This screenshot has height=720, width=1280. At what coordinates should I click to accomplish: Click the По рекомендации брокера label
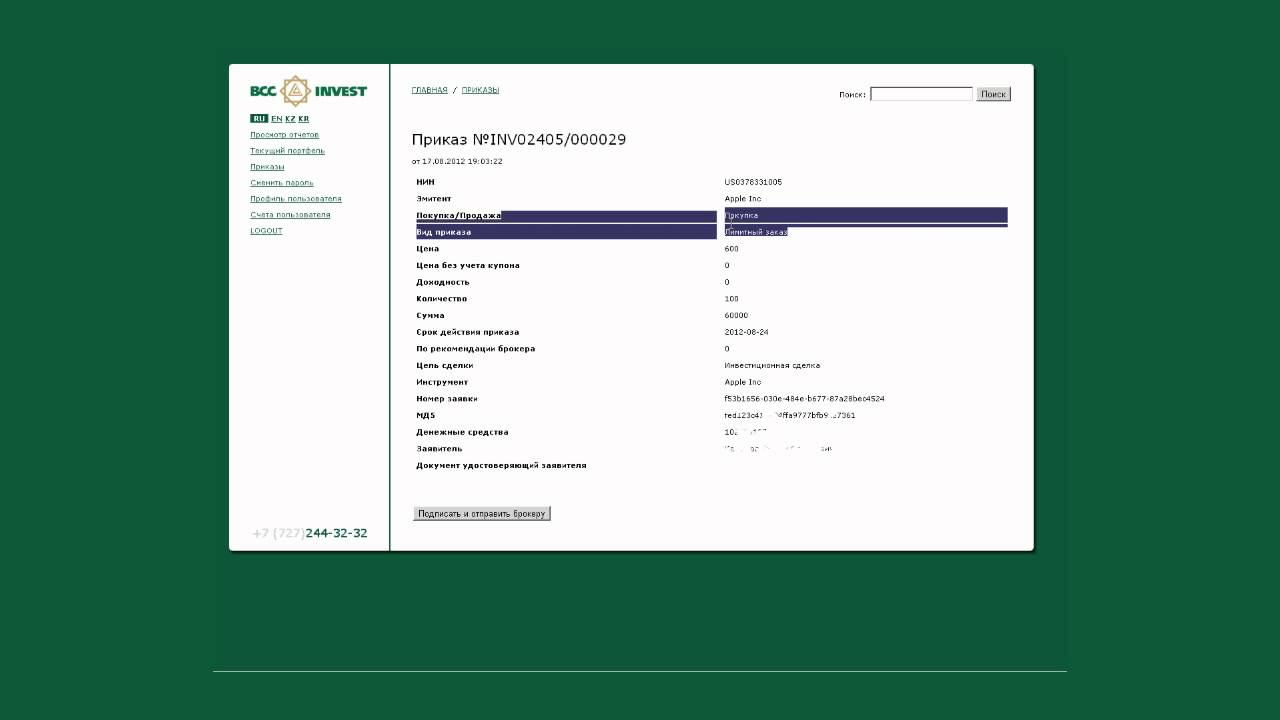pos(476,349)
